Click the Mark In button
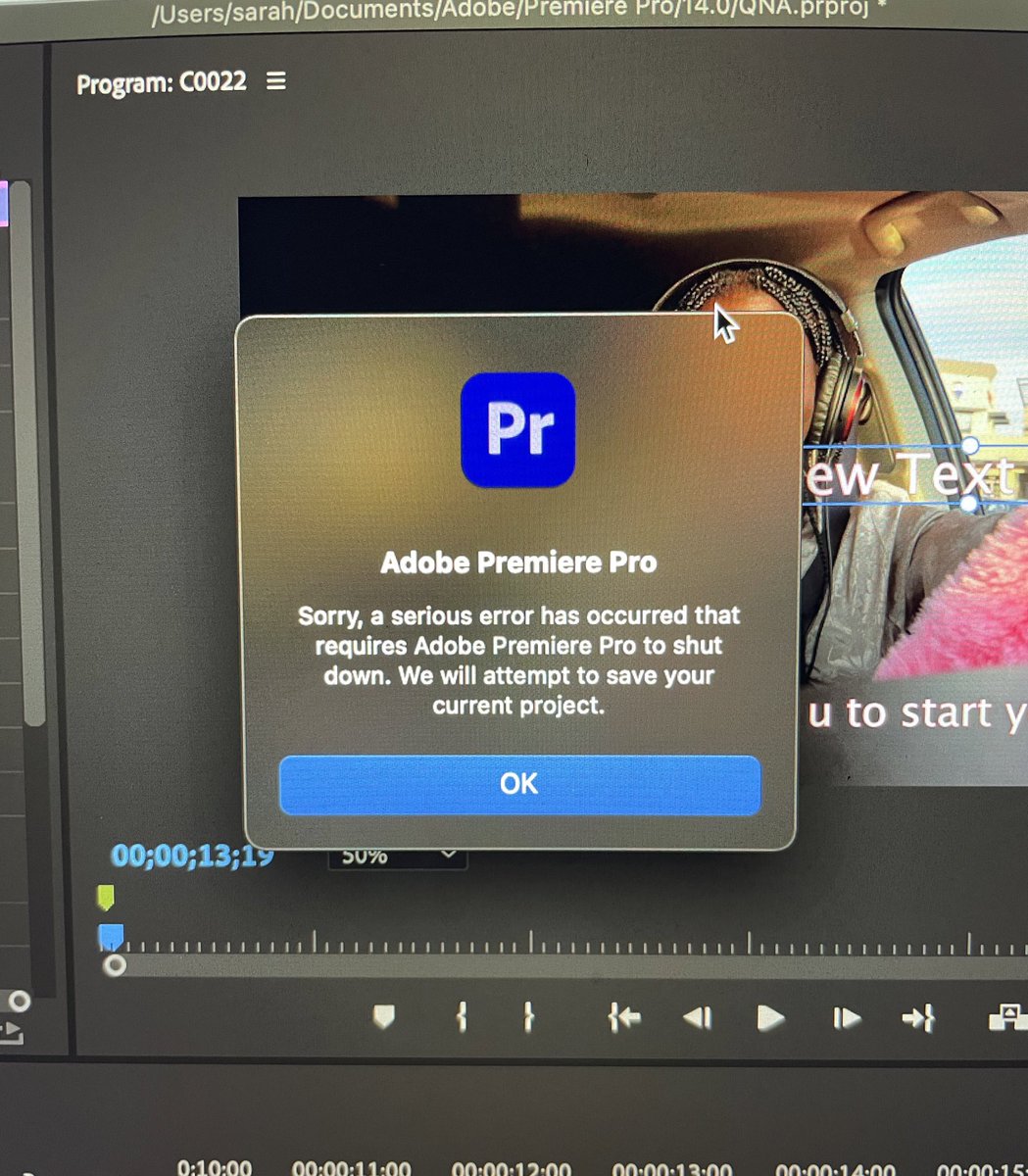The image size is (1028, 1176). coord(462,1018)
